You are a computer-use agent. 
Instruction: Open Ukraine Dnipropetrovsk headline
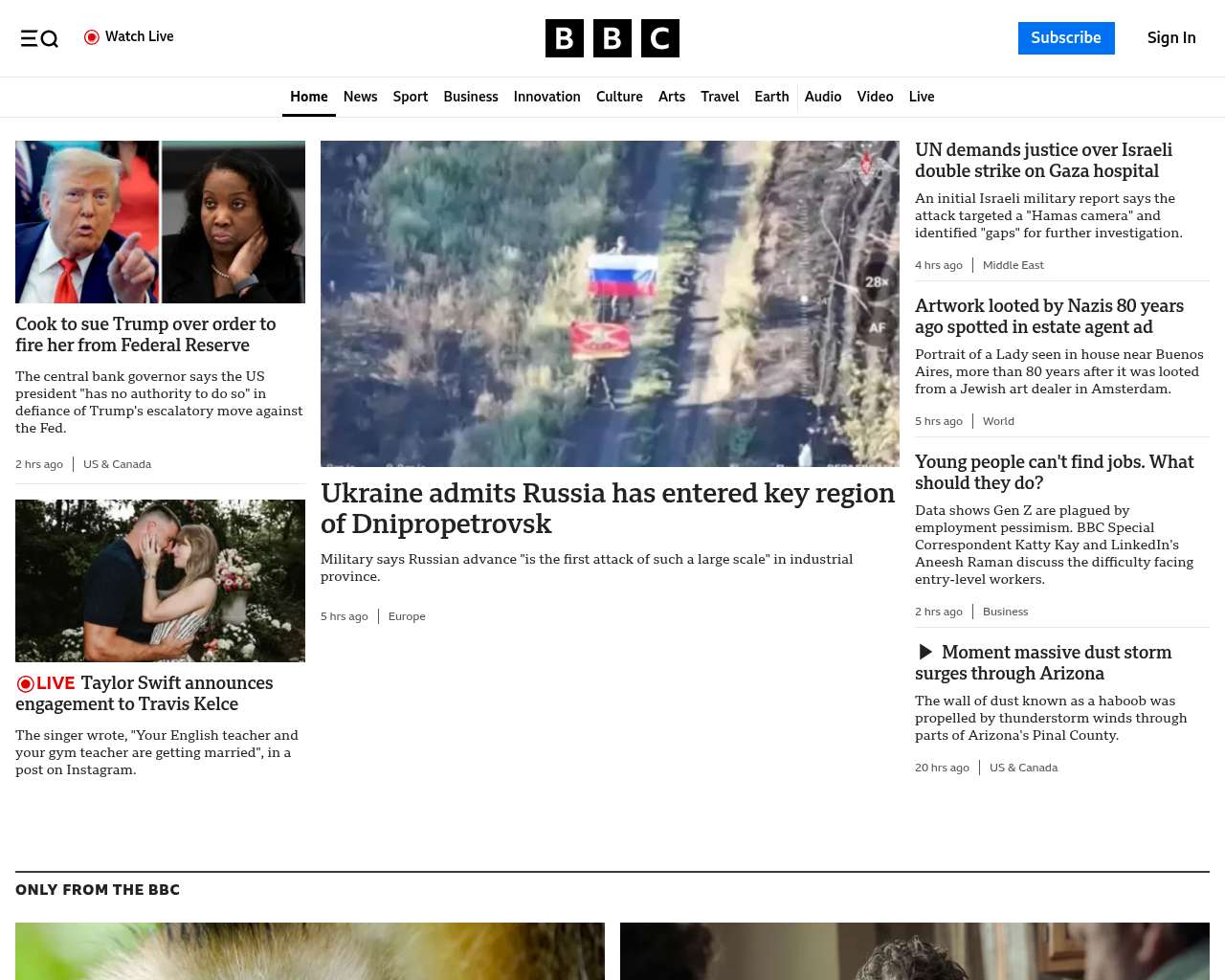[608, 508]
